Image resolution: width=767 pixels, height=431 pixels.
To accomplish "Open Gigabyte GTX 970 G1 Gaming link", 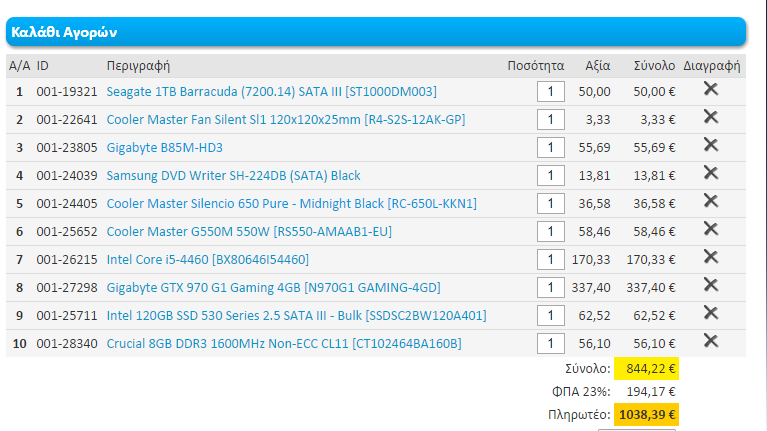I will (273, 288).
